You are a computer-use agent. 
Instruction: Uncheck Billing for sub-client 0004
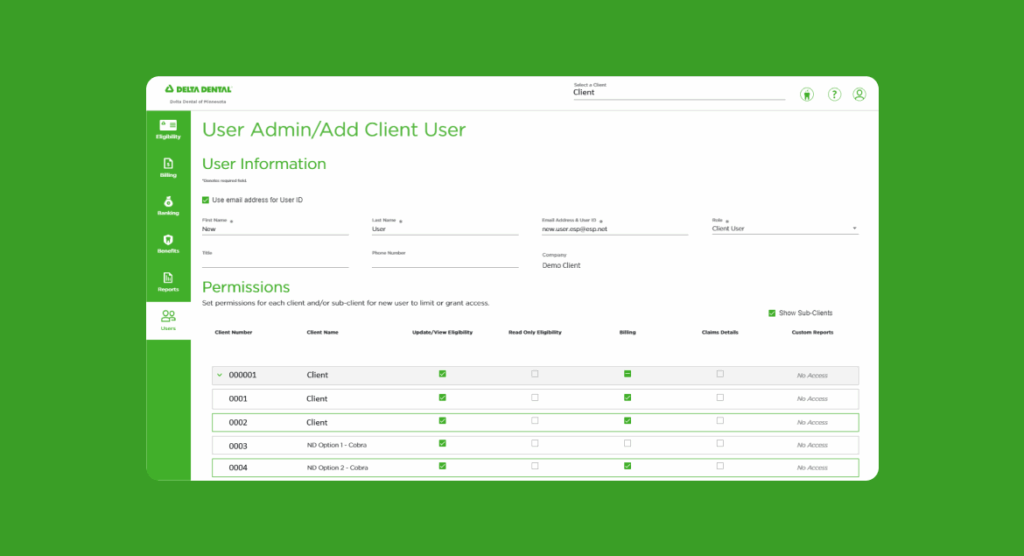pyautogui.click(x=628, y=466)
